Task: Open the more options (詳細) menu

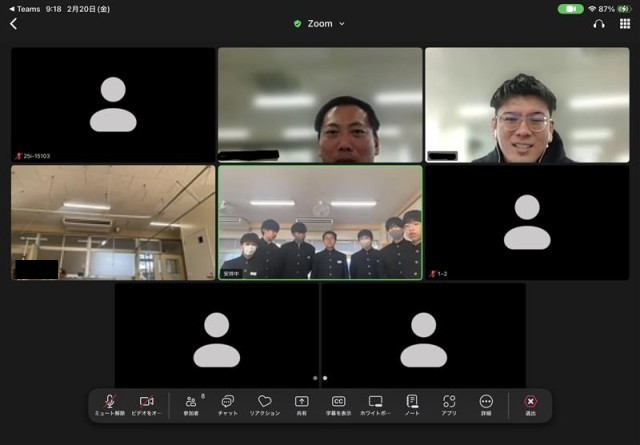Action: 486,404
